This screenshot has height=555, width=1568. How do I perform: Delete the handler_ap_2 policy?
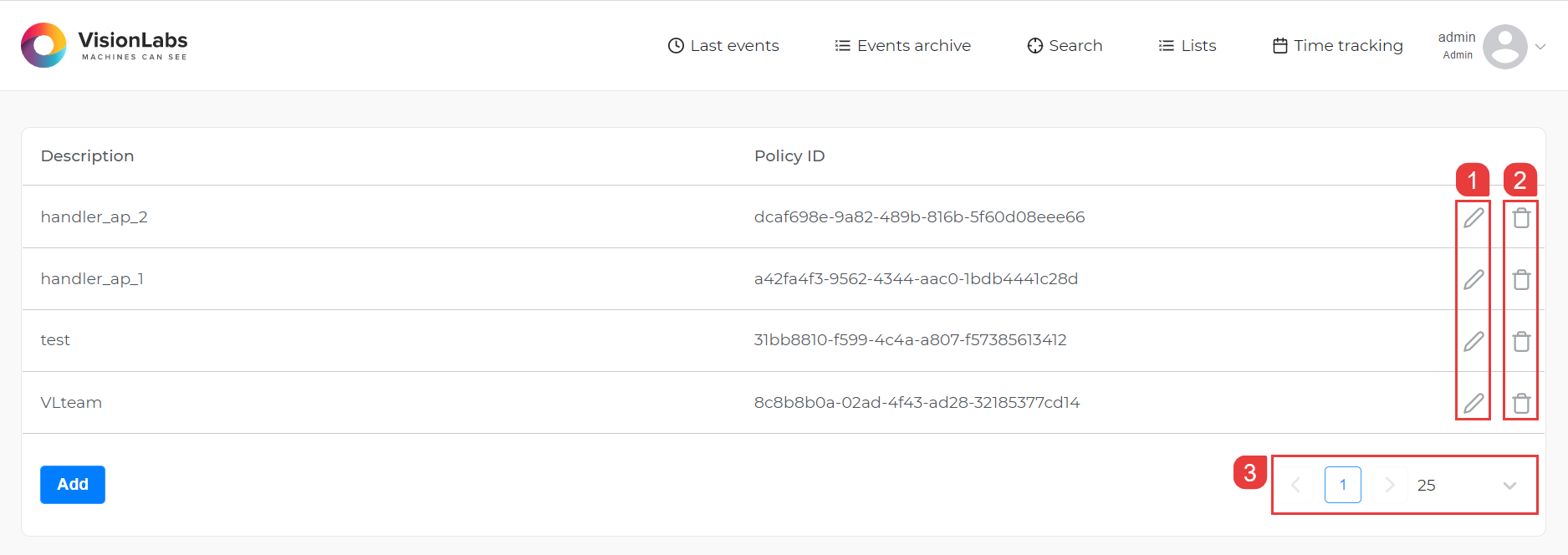pos(1521,217)
